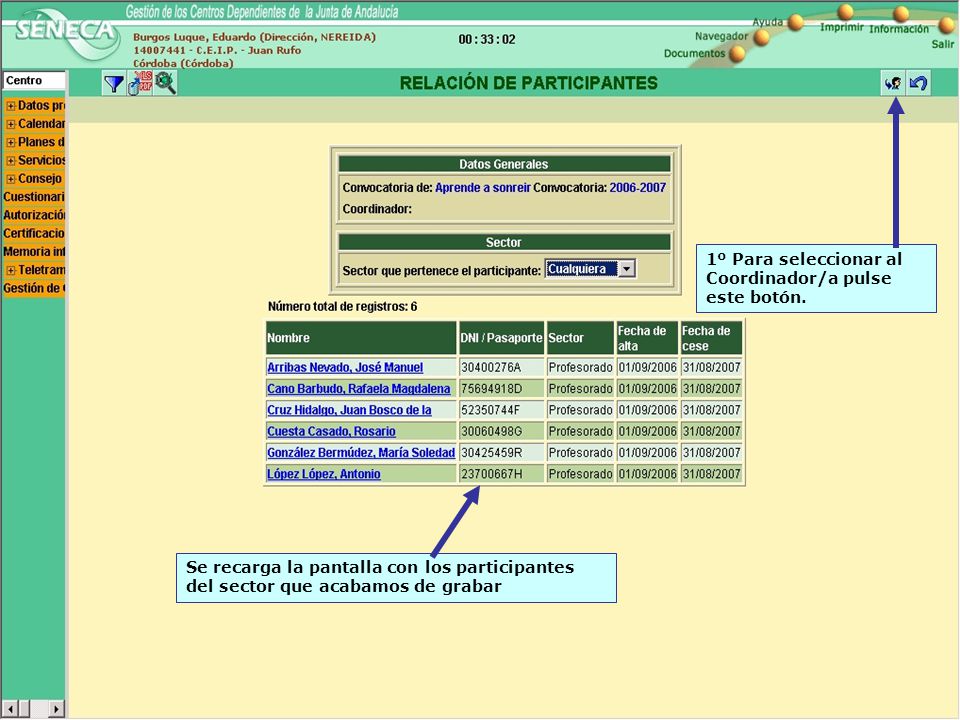Open participant Arribas Nevado, José Manuel
This screenshot has height=720, width=960.
click(x=345, y=367)
